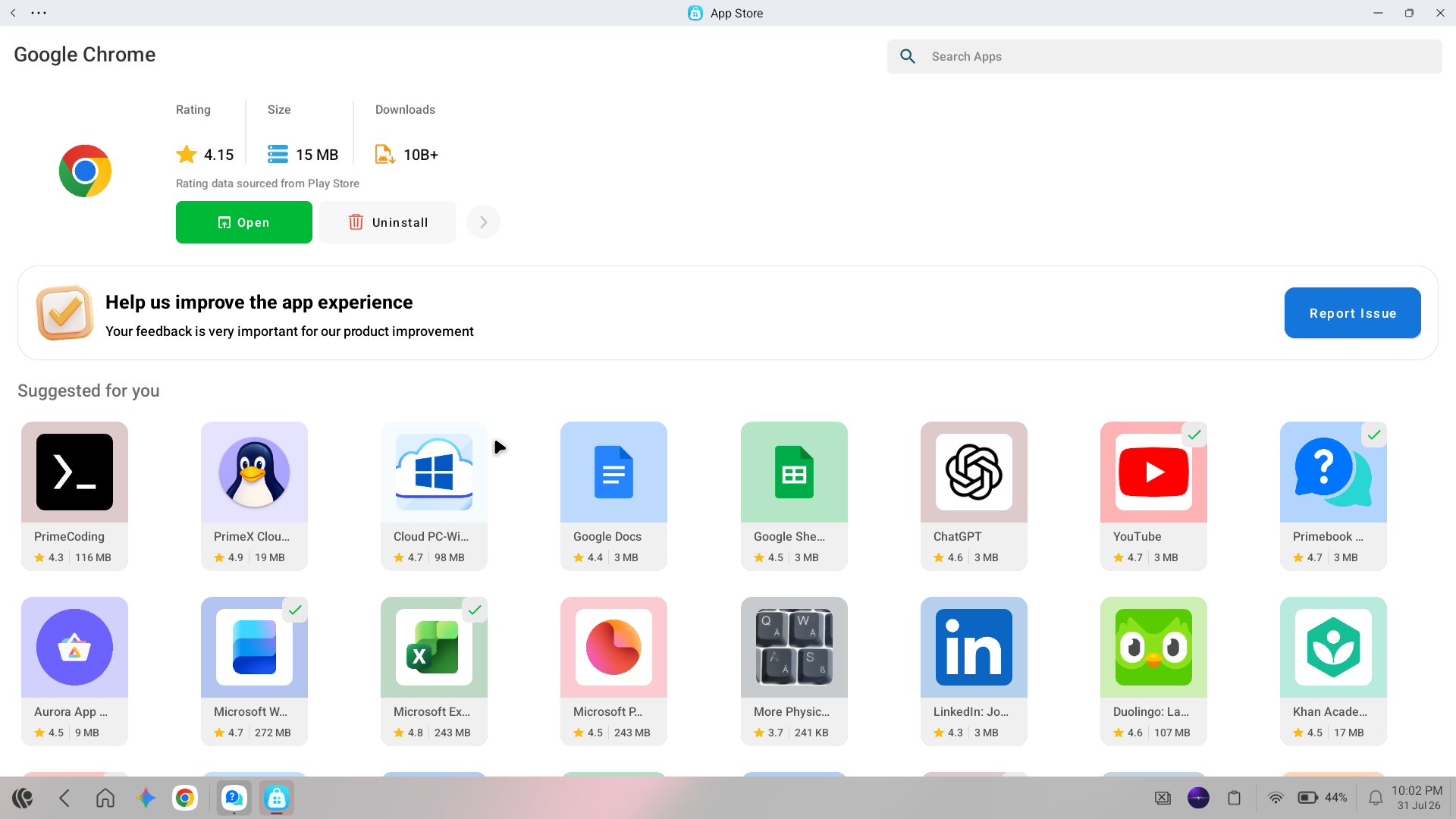Click the 10B+ downloads value
This screenshot has height=819, width=1456.
point(421,155)
